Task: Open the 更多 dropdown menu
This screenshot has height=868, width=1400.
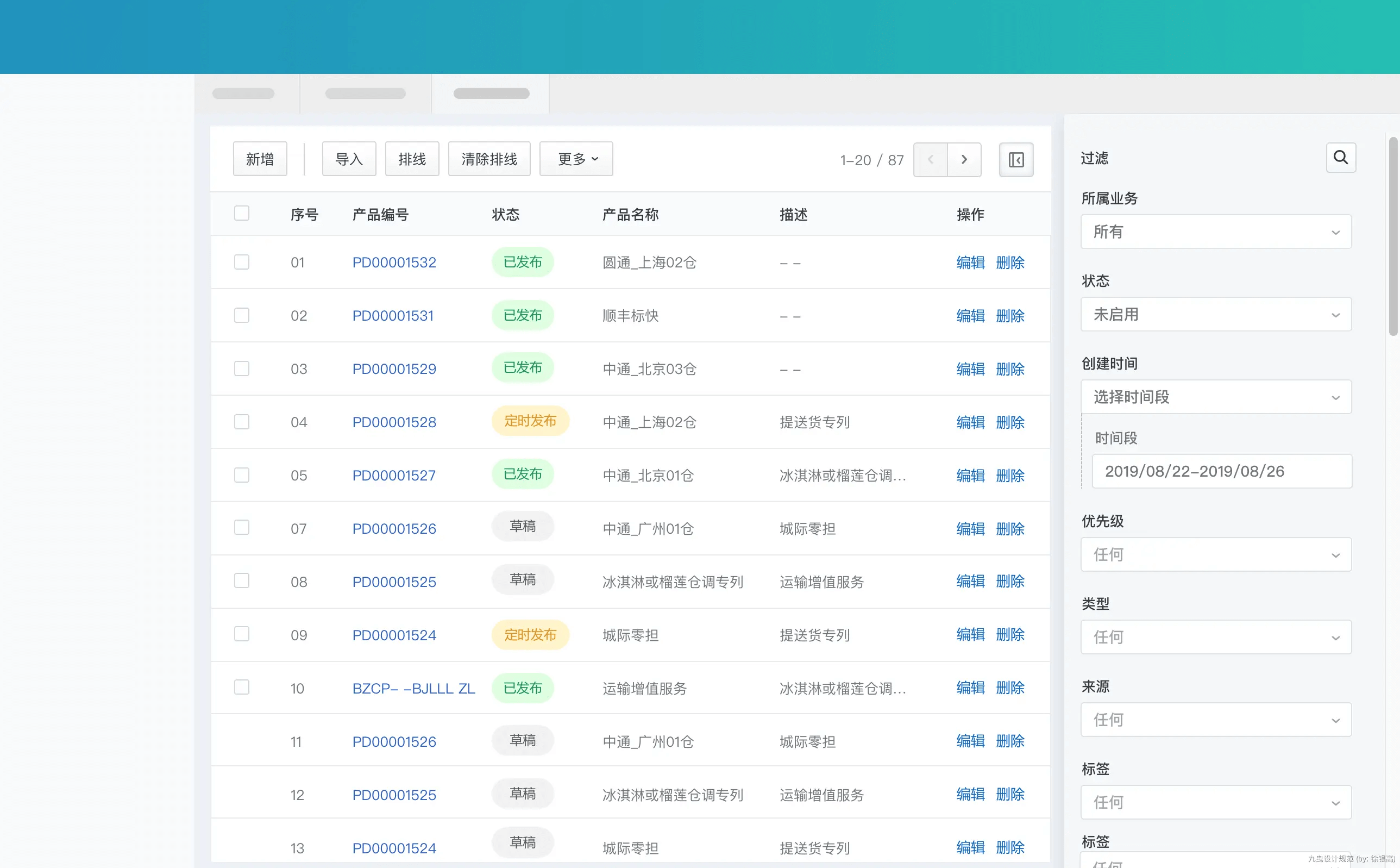Action: click(576, 159)
